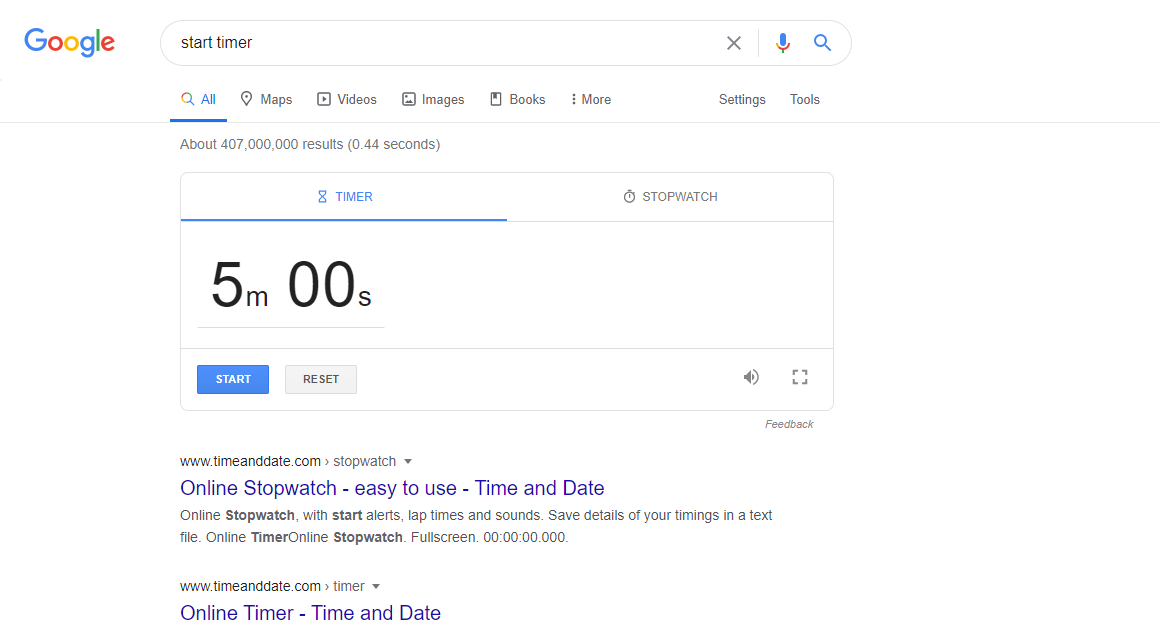Open the Maps search tab

click(266, 99)
